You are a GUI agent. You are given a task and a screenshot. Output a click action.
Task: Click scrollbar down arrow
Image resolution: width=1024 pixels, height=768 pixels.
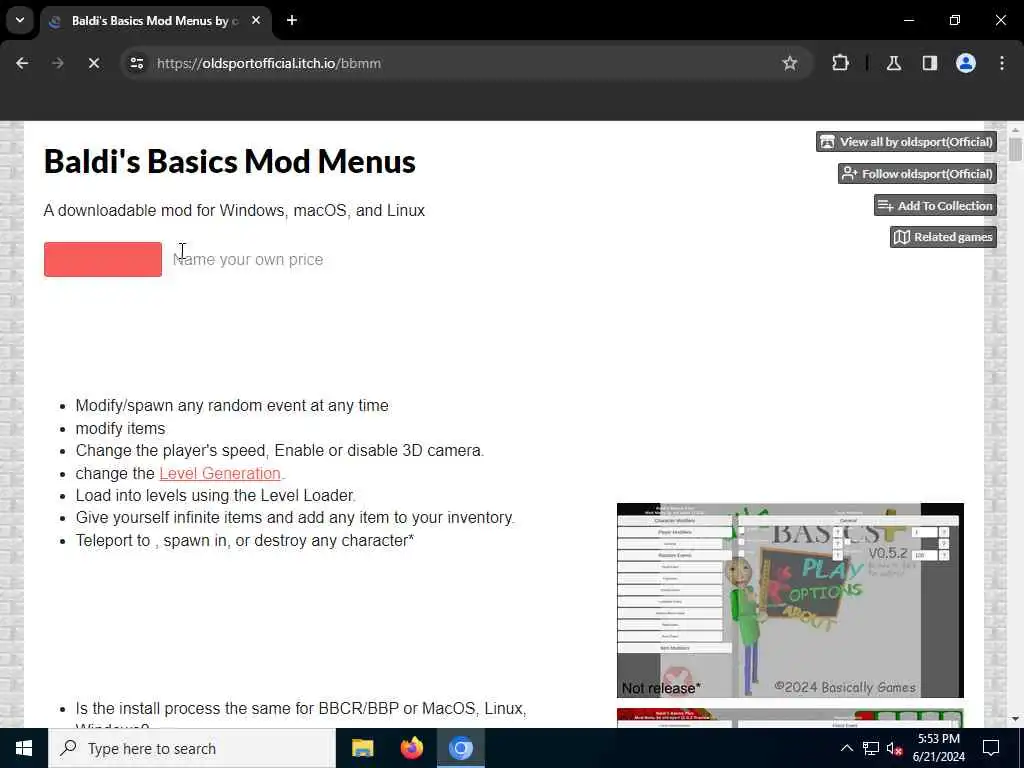tap(1014, 719)
